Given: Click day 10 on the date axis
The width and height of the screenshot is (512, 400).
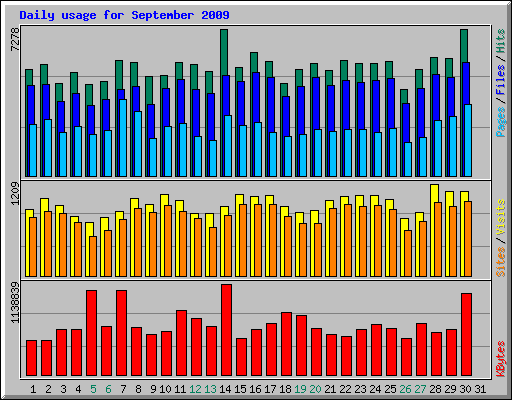Looking at the screenshot, I should [165, 389].
